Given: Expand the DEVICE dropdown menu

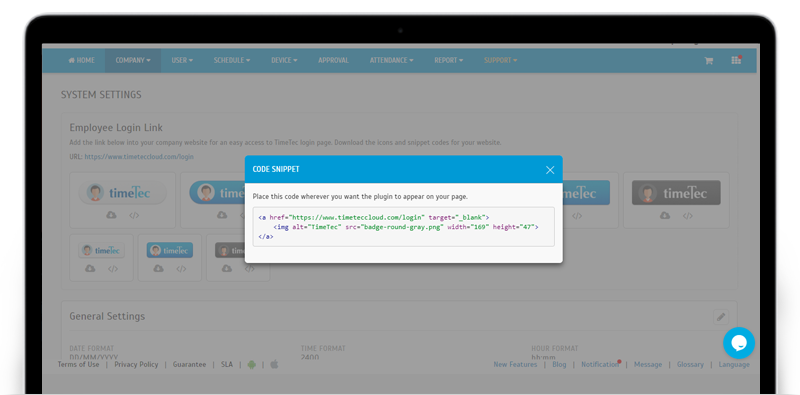Looking at the screenshot, I should tap(284, 60).
